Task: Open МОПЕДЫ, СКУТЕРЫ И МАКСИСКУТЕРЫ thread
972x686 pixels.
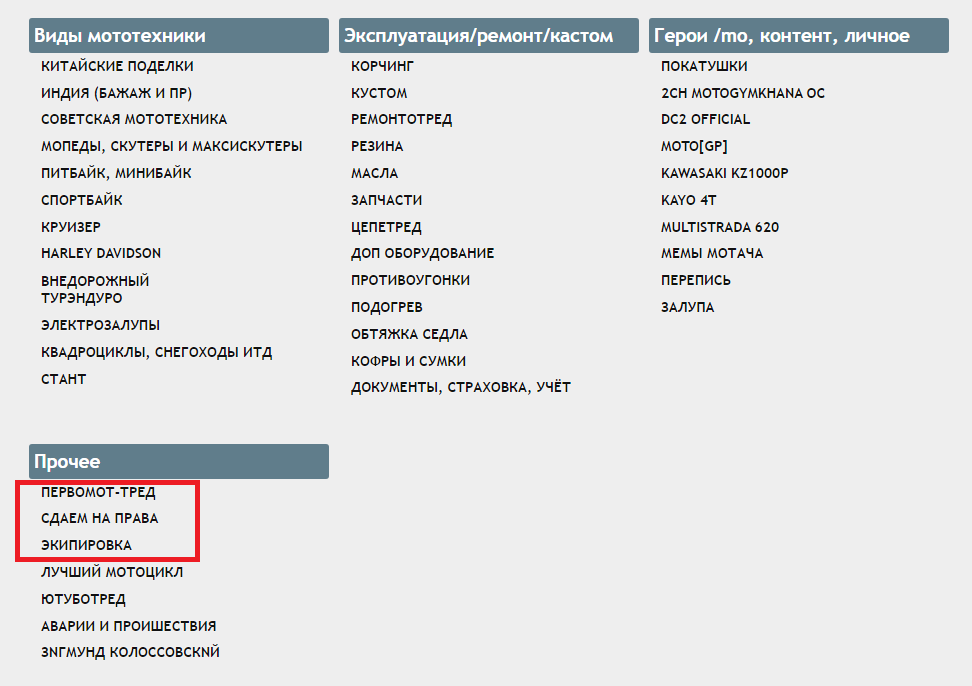Action: (x=171, y=147)
